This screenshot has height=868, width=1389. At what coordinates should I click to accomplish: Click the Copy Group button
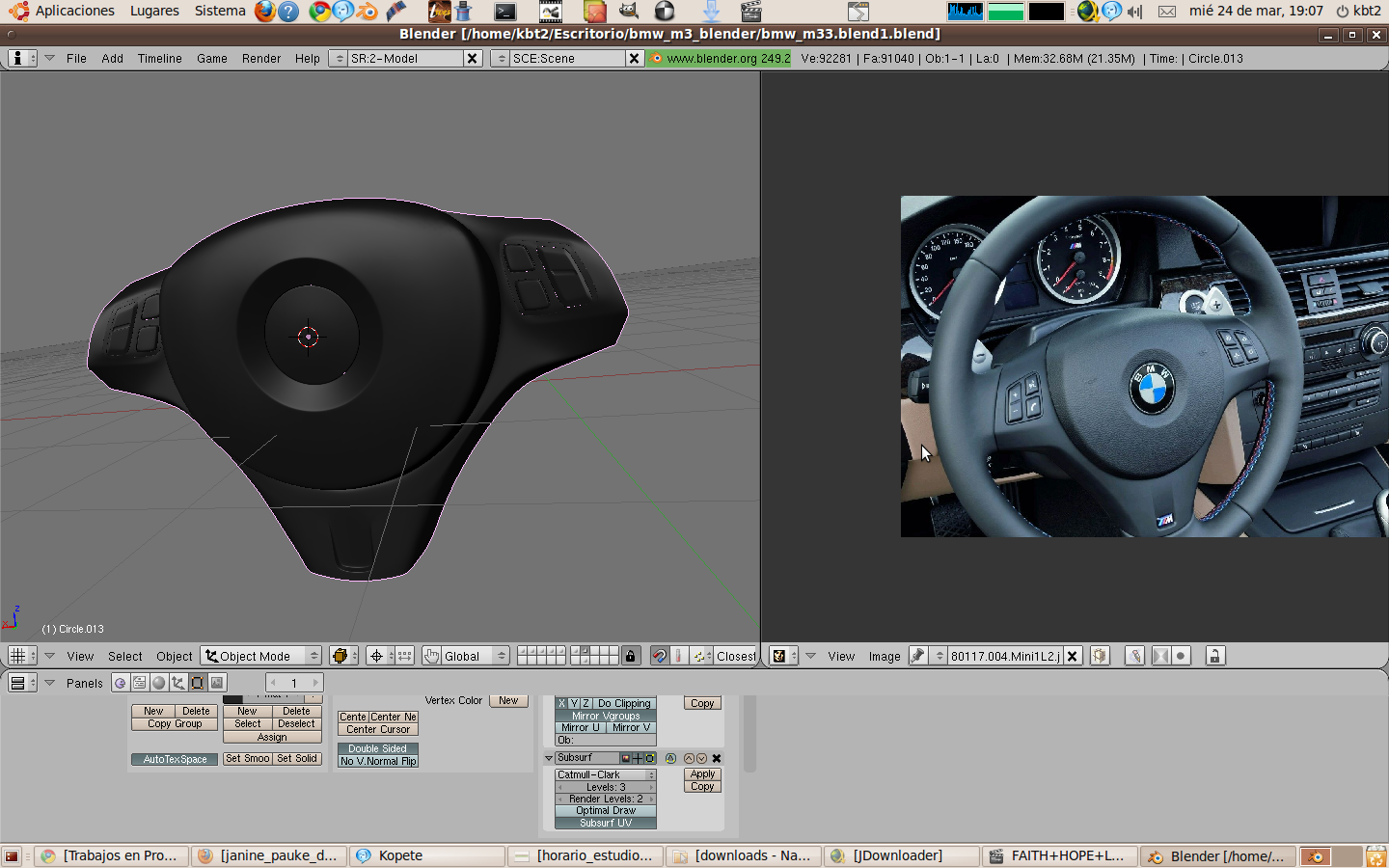pyautogui.click(x=175, y=723)
